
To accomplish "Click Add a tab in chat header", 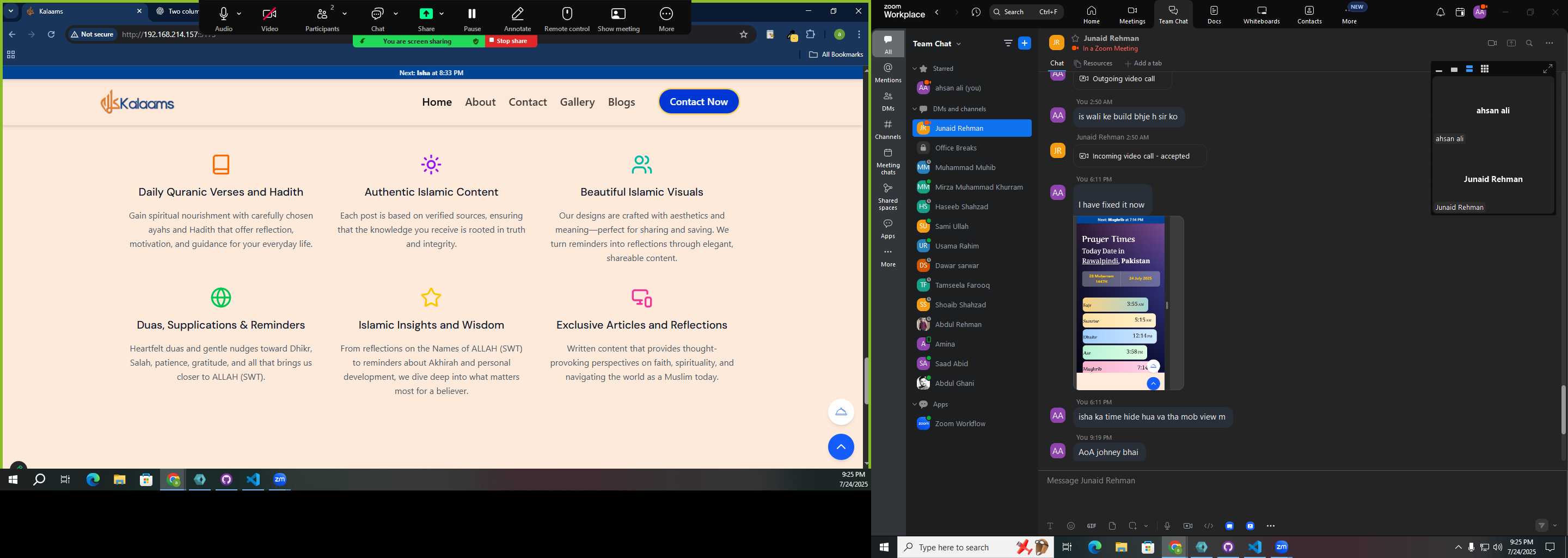I will 1143,63.
